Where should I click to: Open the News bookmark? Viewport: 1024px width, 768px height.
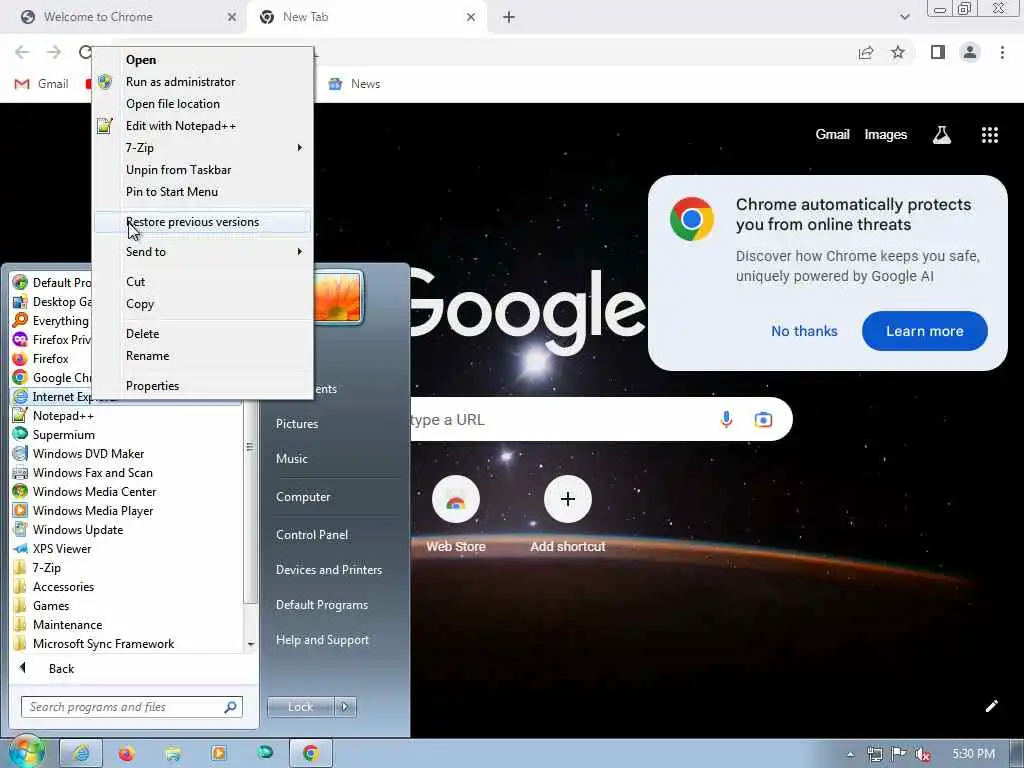[355, 84]
